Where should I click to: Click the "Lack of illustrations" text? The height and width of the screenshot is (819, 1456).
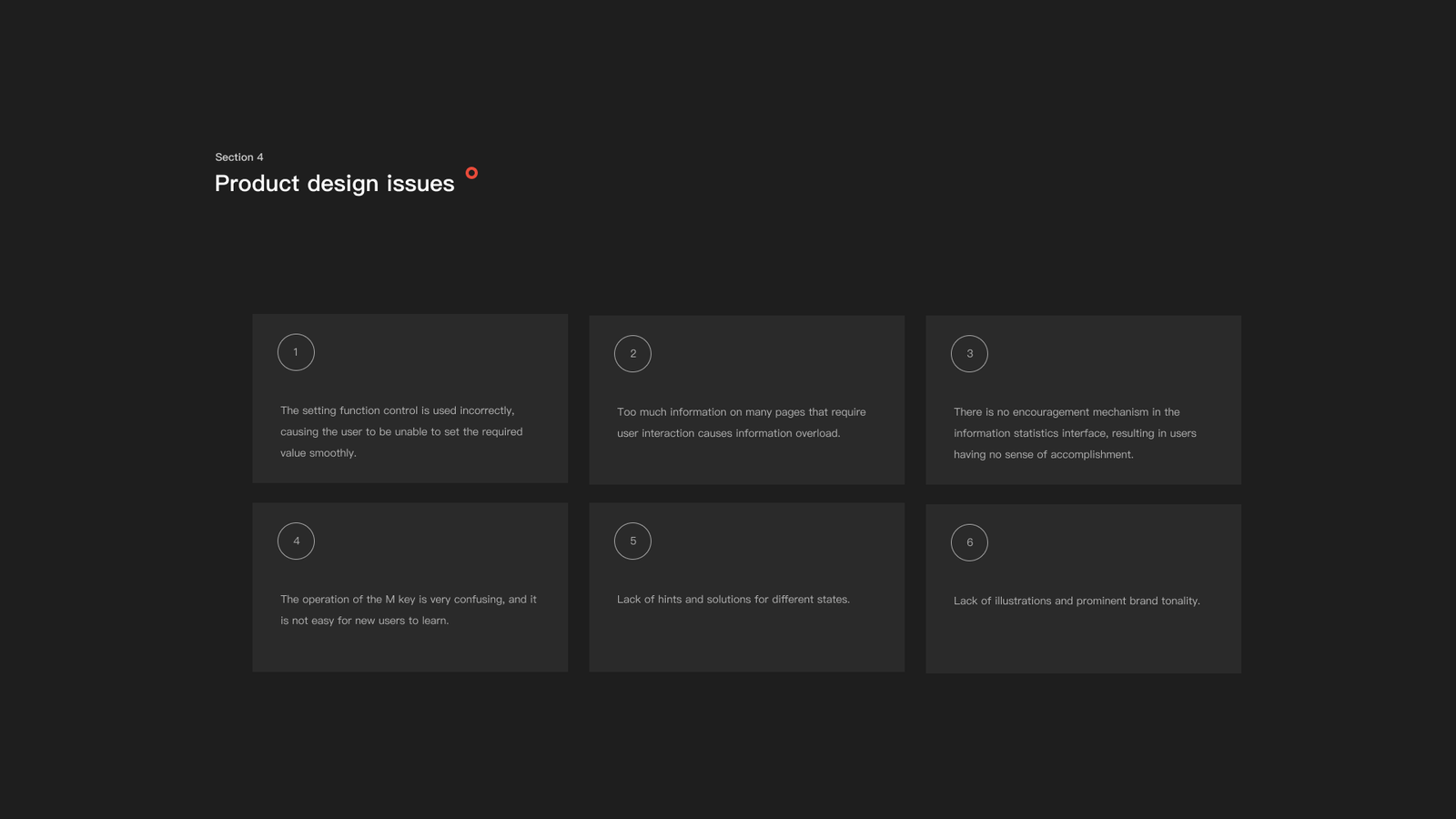pyautogui.click(x=1077, y=601)
